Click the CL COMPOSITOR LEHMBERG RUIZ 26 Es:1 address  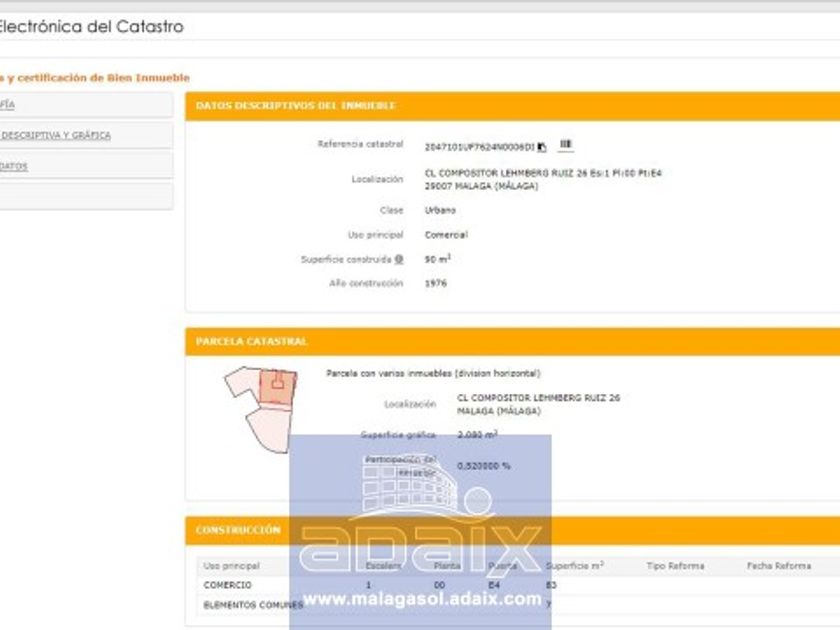click(543, 173)
